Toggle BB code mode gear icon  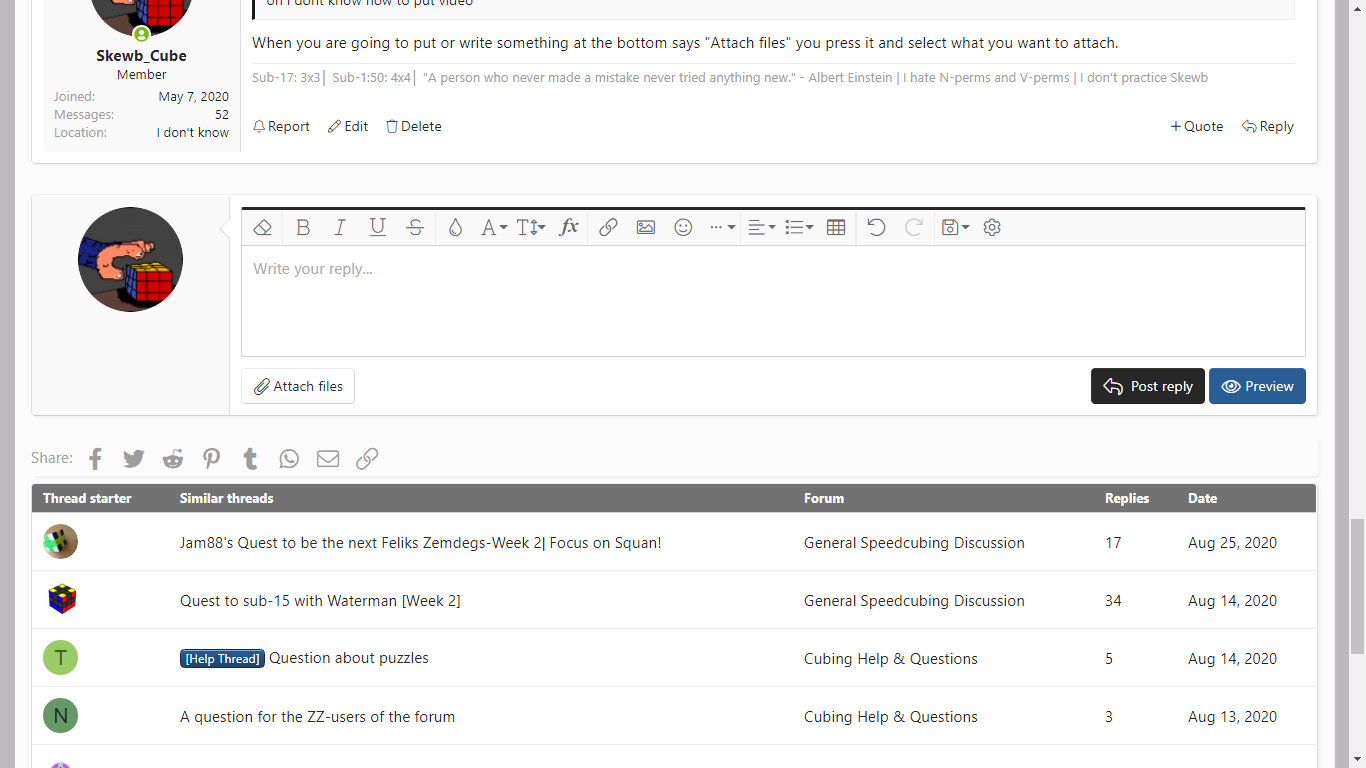[992, 227]
